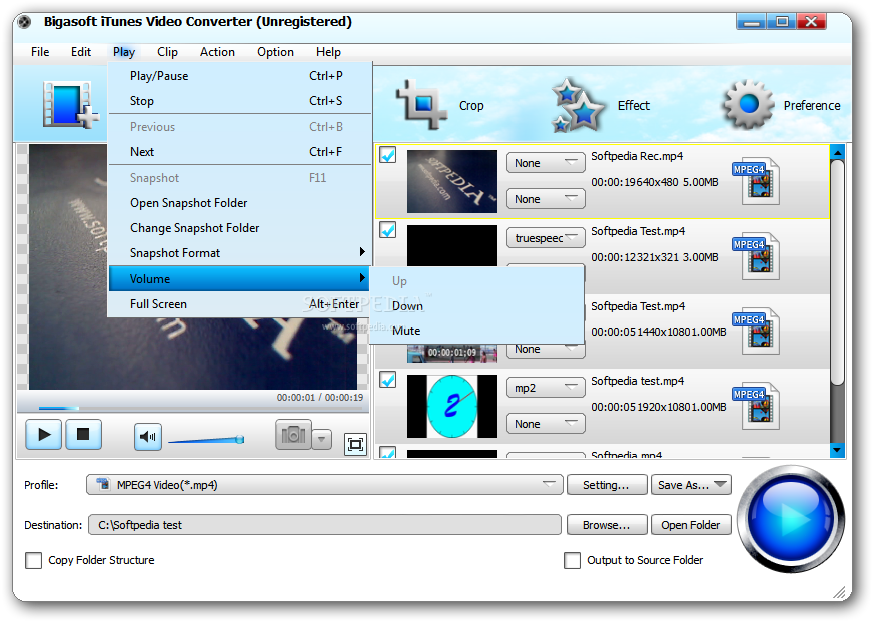Image resolution: width=873 pixels, height=622 pixels.
Task: Open first None dropdown for Softpedia Rec.mp4
Action: pyautogui.click(x=546, y=163)
